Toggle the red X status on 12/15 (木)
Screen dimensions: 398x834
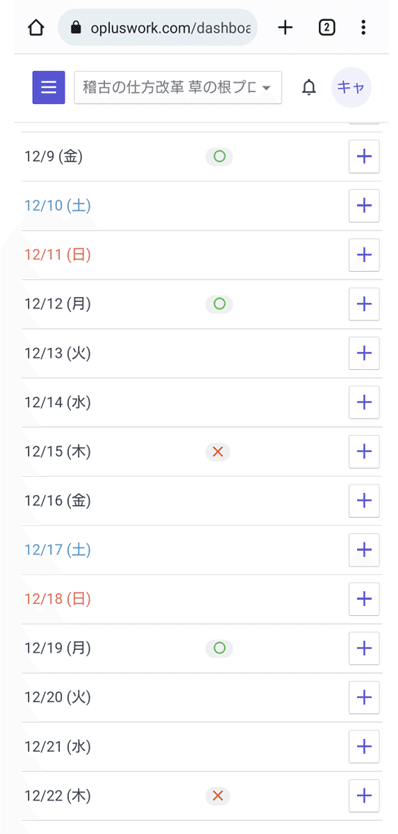[218, 452]
